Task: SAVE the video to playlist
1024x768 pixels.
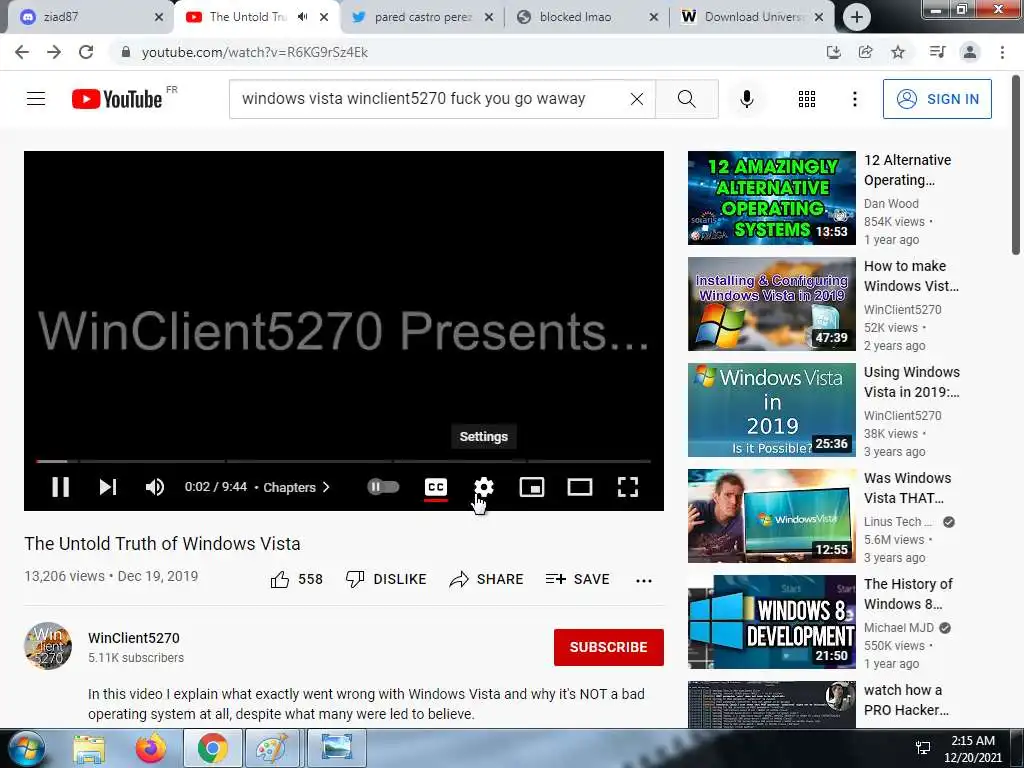Action: click(x=577, y=579)
